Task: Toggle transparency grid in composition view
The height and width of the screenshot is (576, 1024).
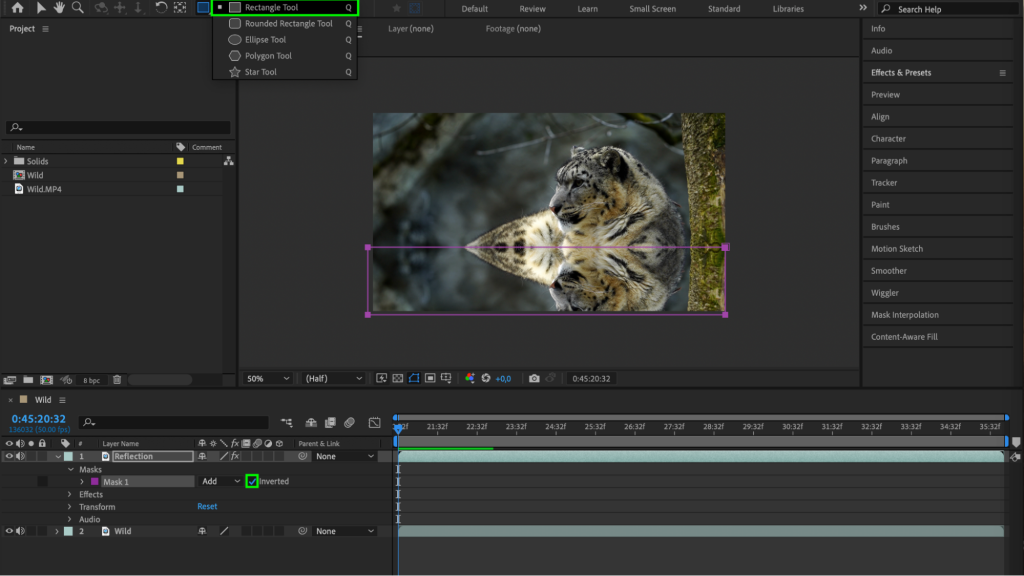Action: (398, 378)
